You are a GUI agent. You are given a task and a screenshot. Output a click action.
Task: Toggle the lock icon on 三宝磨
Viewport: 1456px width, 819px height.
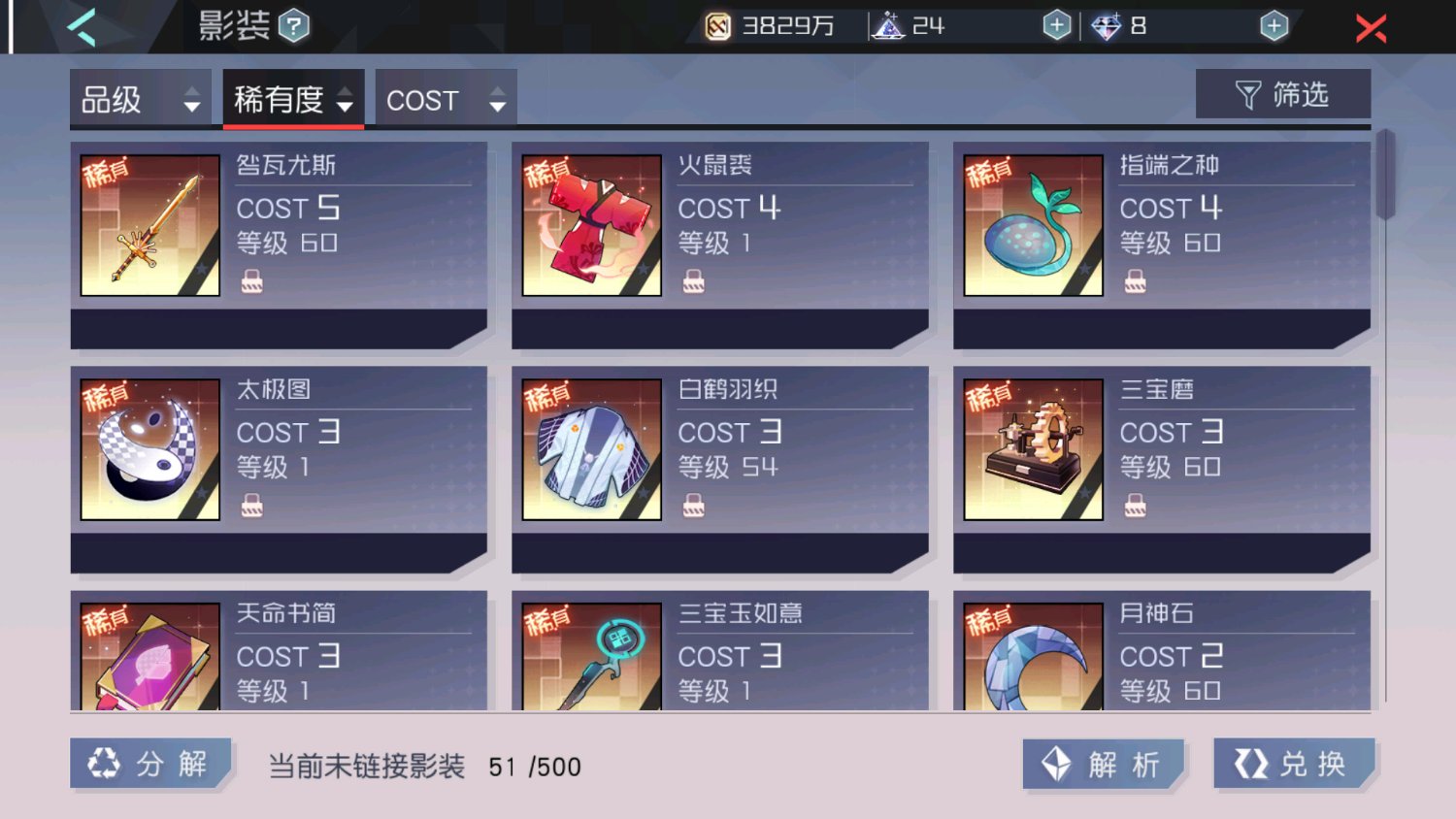pyautogui.click(x=1136, y=506)
